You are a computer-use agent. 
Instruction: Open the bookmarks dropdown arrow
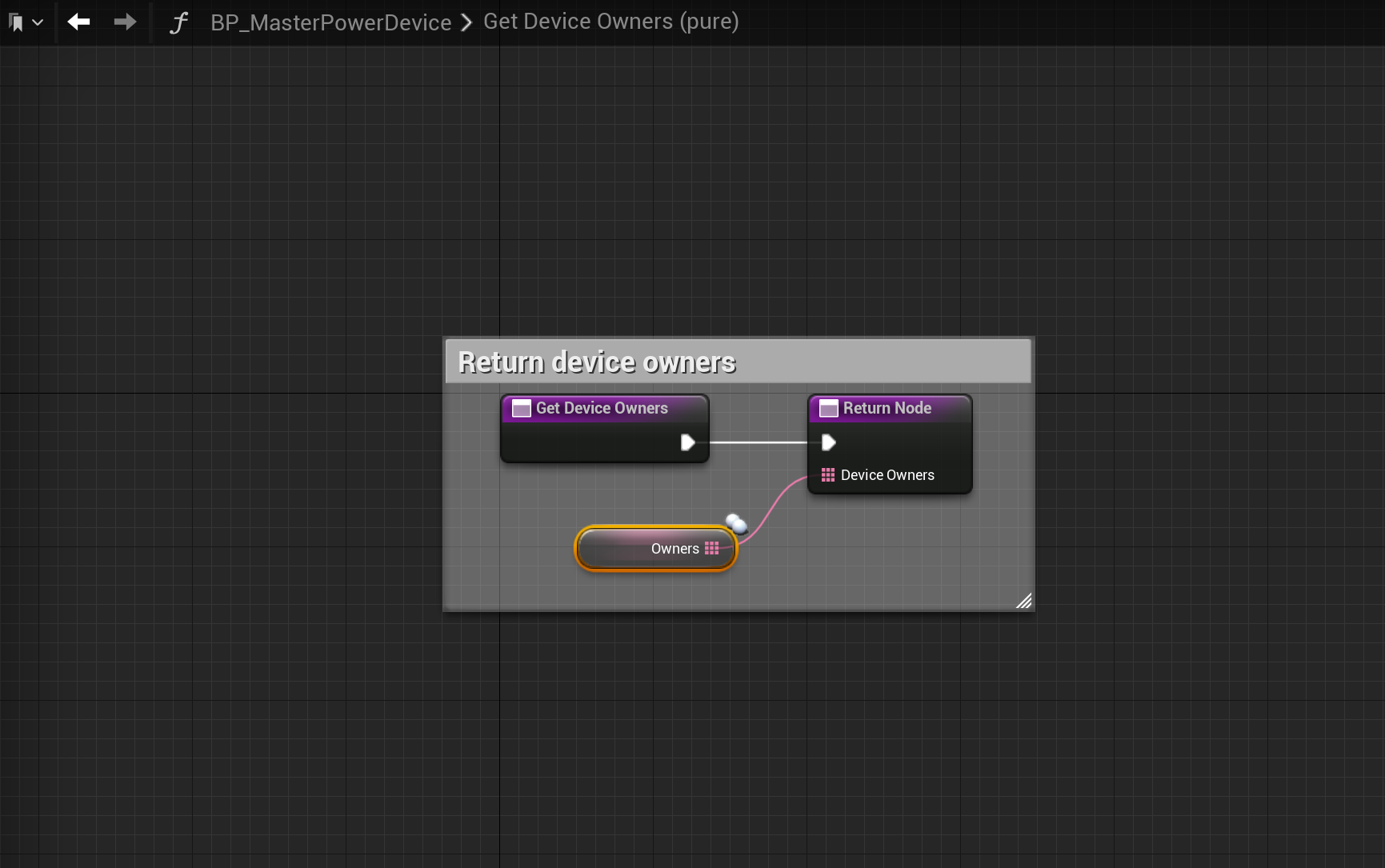click(38, 22)
